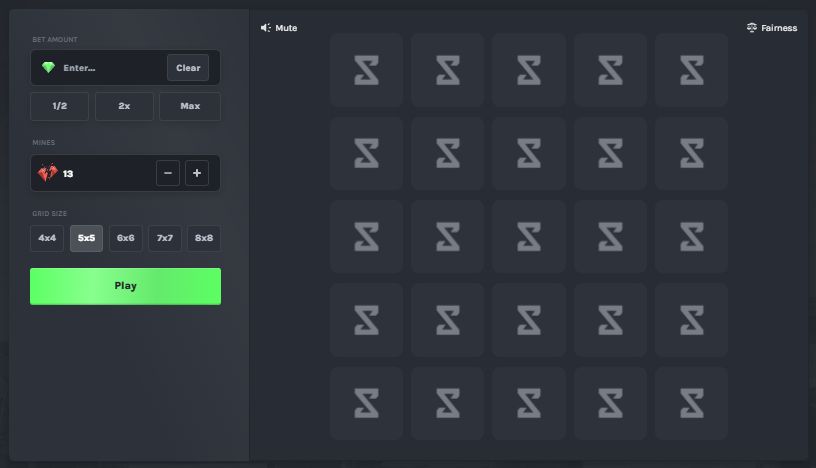This screenshot has width=816, height=468.
Task: Click the green gem icon in bet field
Action: coord(48,68)
